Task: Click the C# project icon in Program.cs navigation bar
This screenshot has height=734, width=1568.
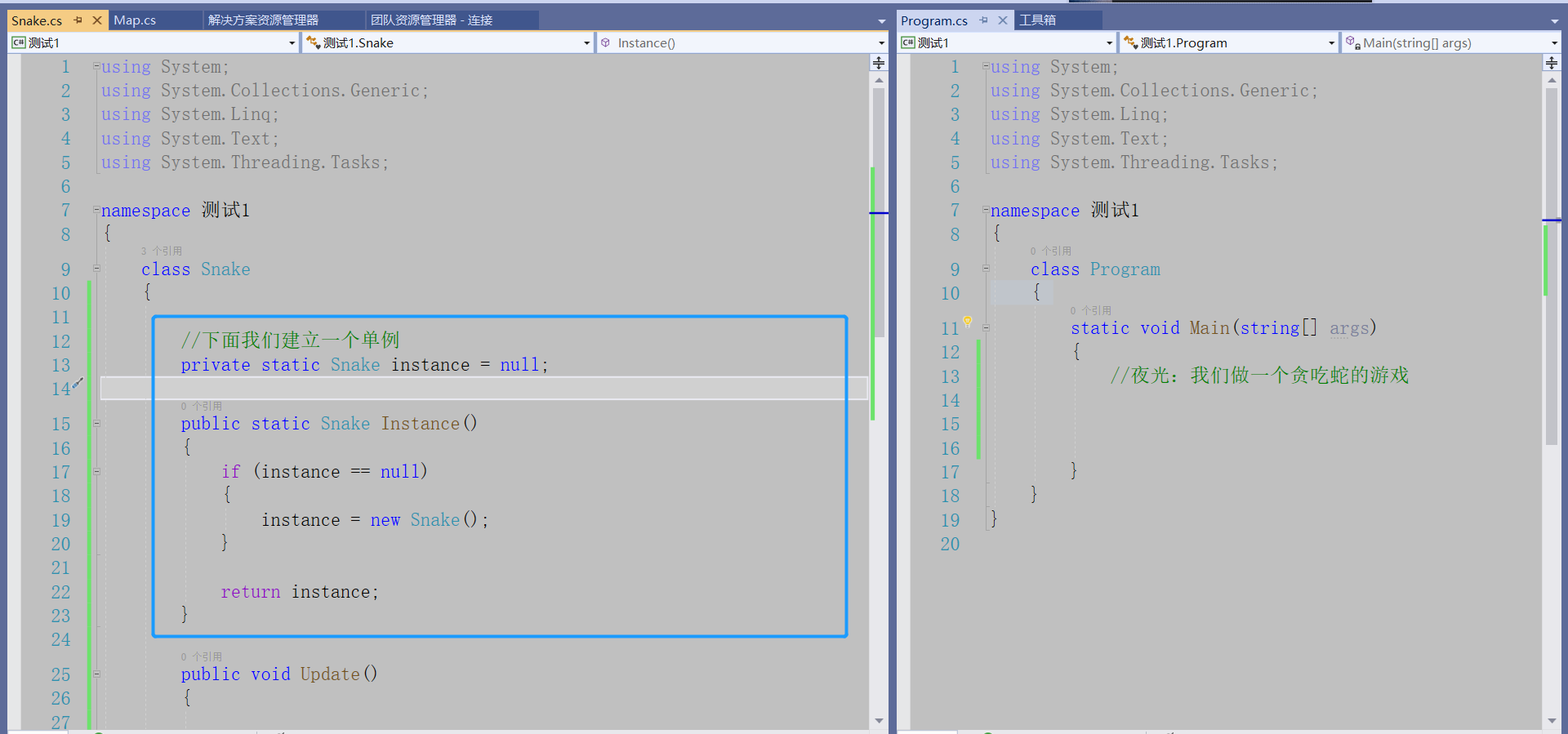Action: coord(907,42)
